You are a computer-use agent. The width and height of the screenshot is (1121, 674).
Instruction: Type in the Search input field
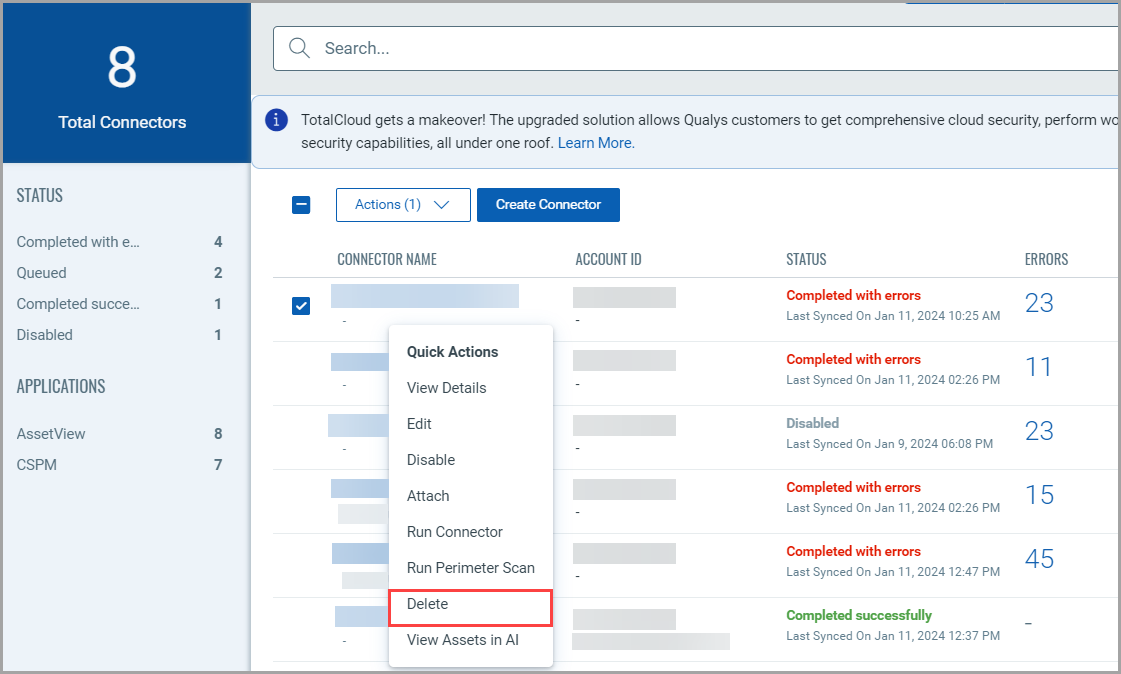tap(700, 48)
